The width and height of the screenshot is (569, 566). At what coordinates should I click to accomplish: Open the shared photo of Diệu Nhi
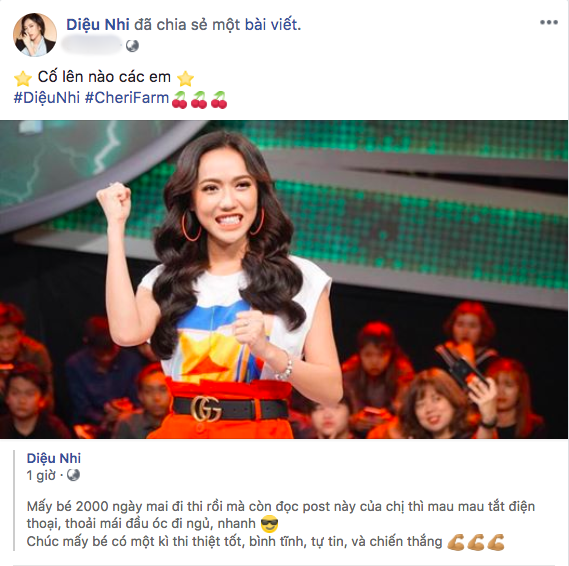(284, 279)
